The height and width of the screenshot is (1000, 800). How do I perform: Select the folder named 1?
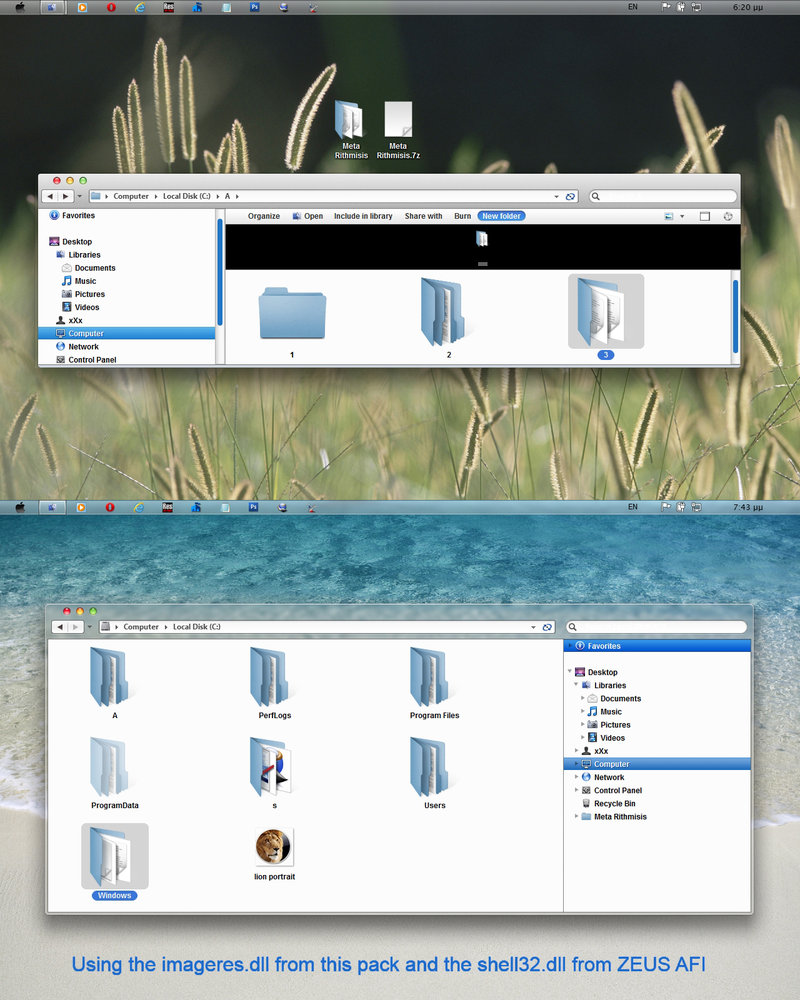click(292, 322)
